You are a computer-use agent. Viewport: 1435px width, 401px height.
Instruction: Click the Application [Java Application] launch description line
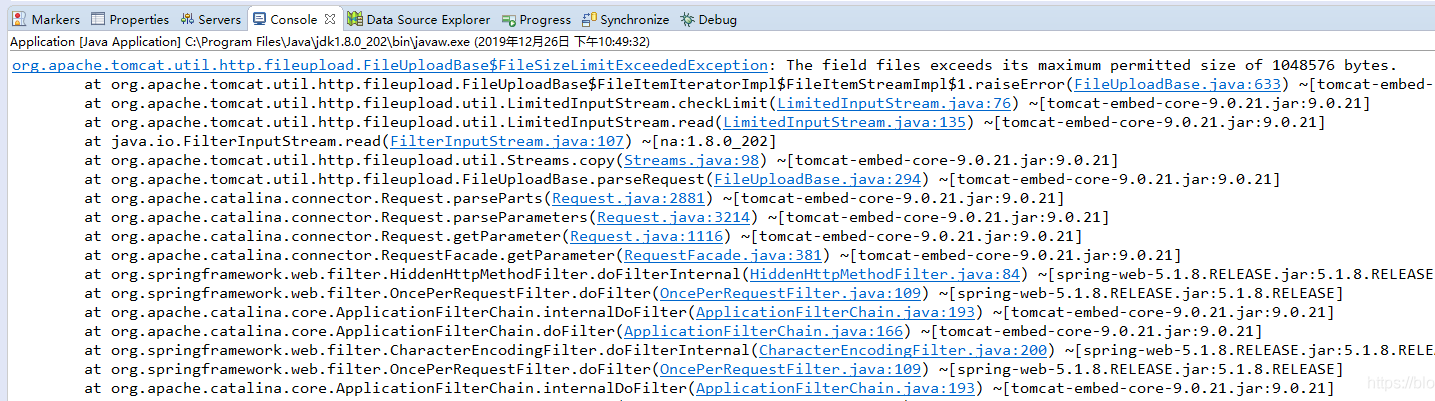click(x=330, y=42)
